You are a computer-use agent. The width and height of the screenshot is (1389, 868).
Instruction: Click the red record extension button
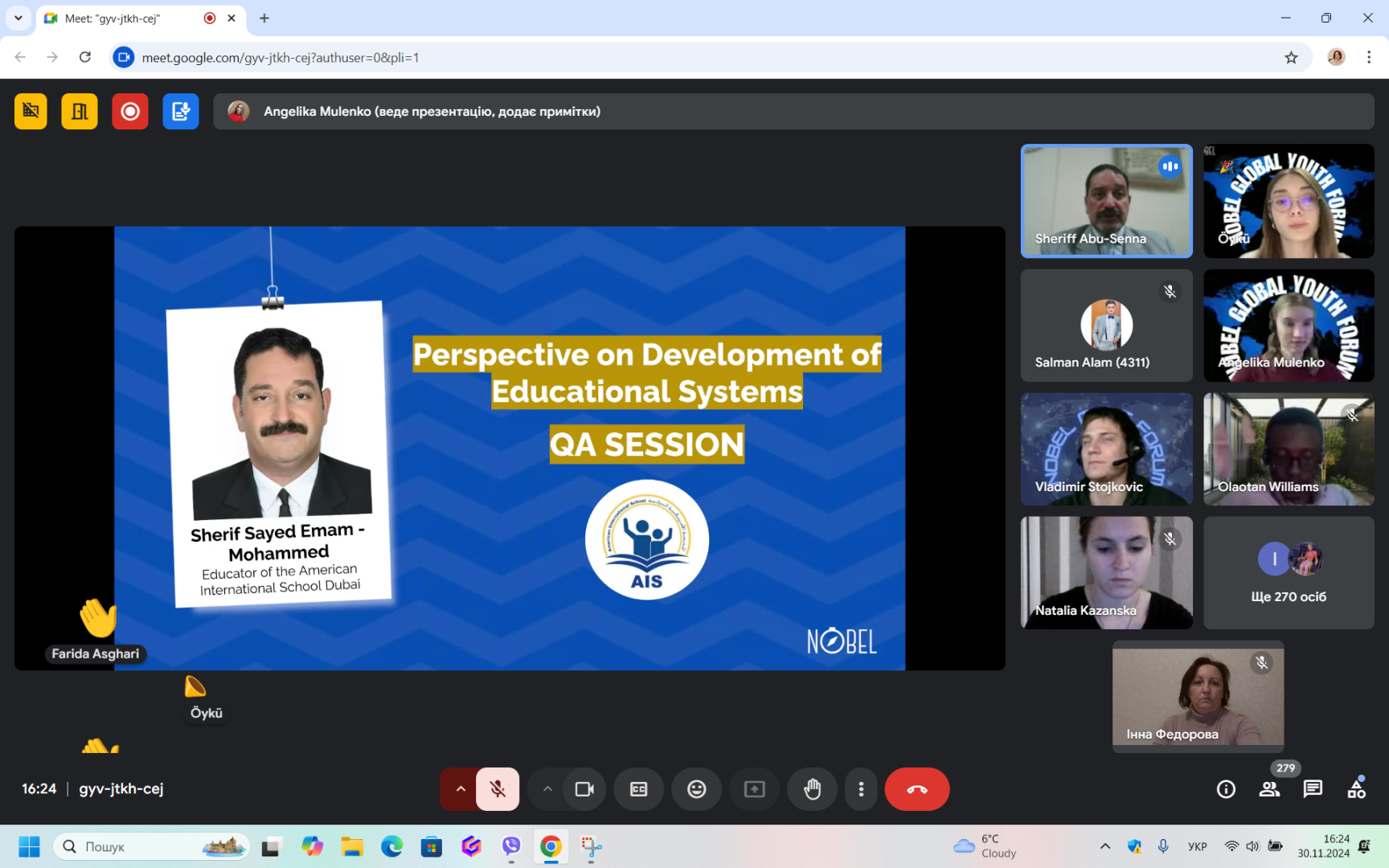pyautogui.click(x=129, y=112)
